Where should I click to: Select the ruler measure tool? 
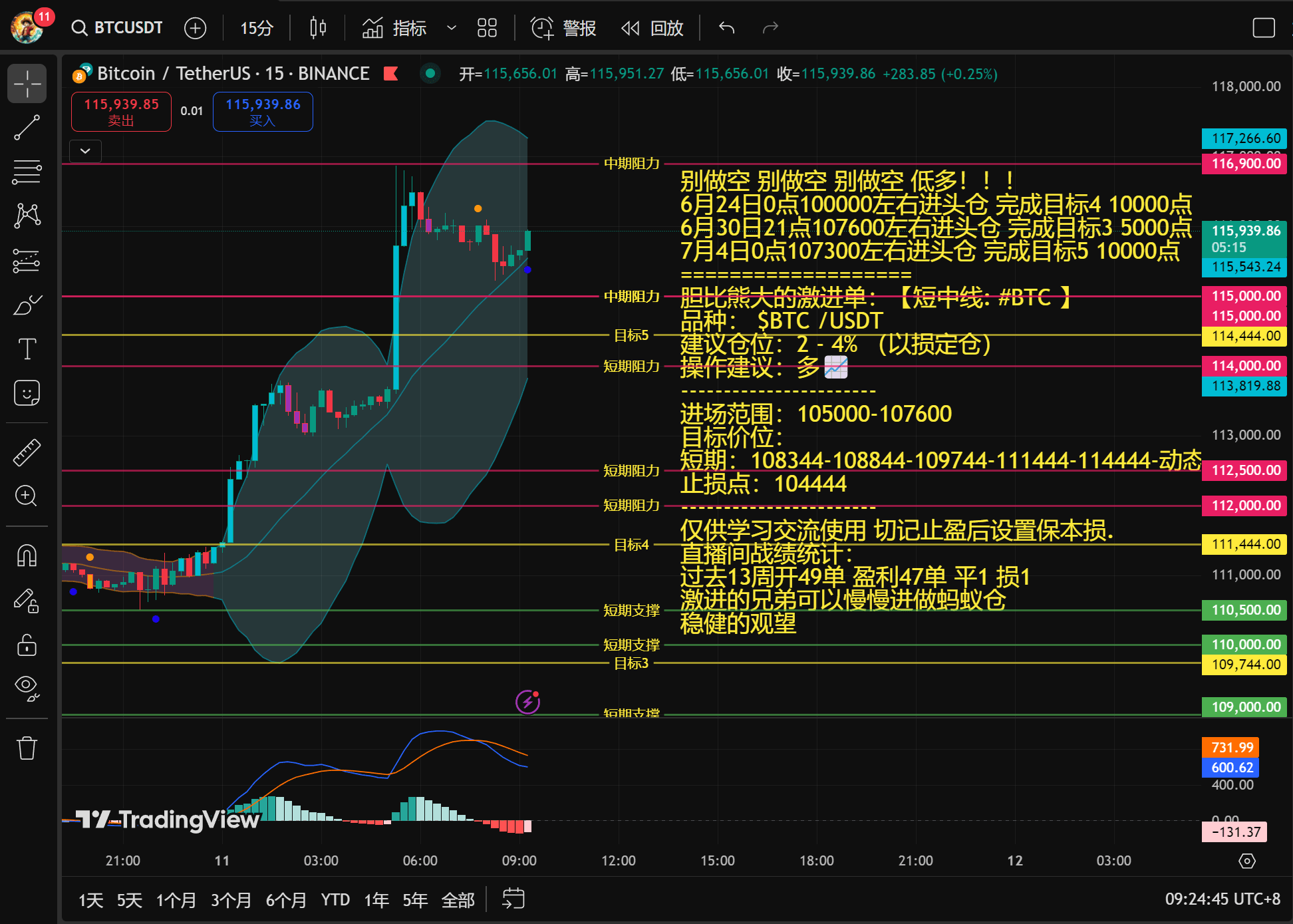point(27,452)
